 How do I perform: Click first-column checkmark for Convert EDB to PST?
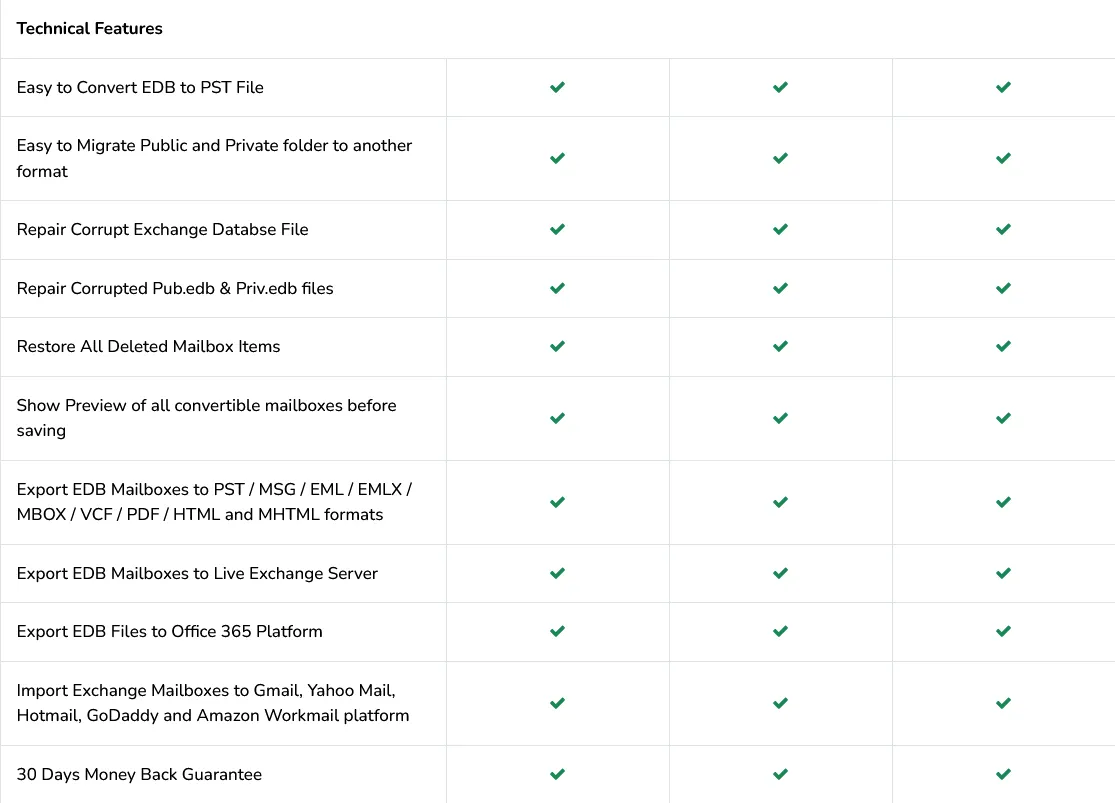(x=558, y=87)
